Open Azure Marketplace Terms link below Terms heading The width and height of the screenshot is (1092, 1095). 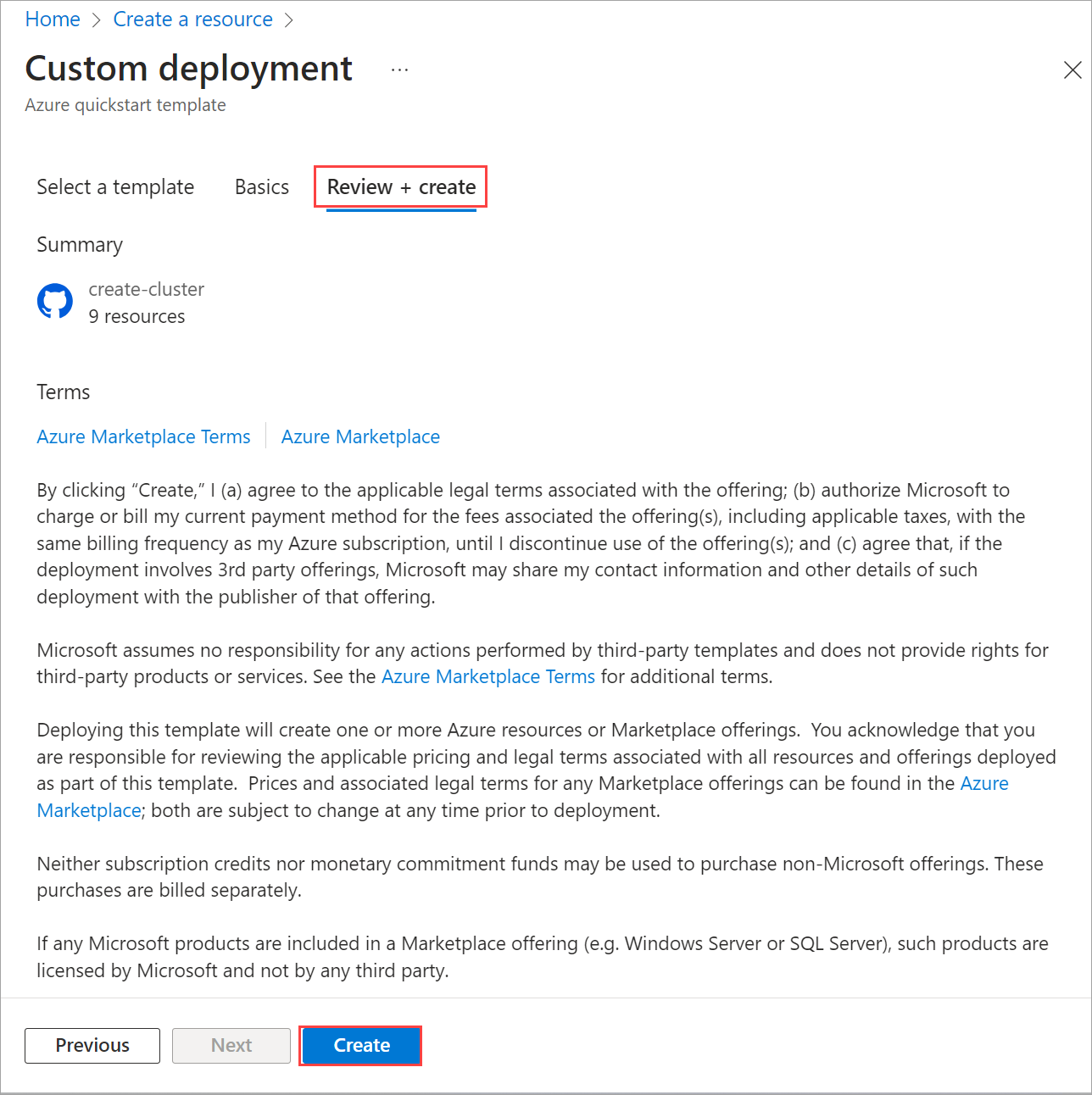[x=143, y=437]
